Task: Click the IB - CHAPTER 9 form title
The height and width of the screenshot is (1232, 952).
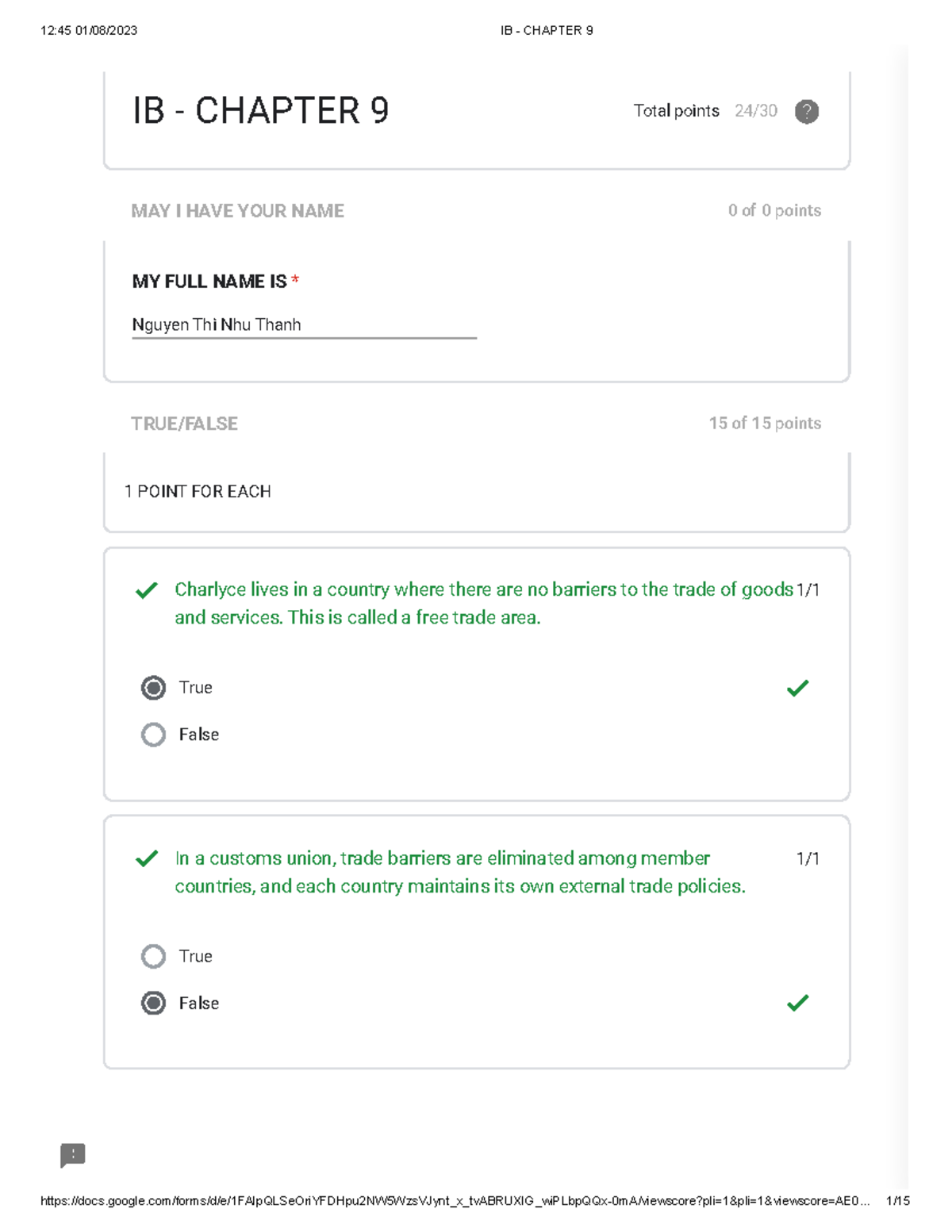Action: click(x=260, y=110)
